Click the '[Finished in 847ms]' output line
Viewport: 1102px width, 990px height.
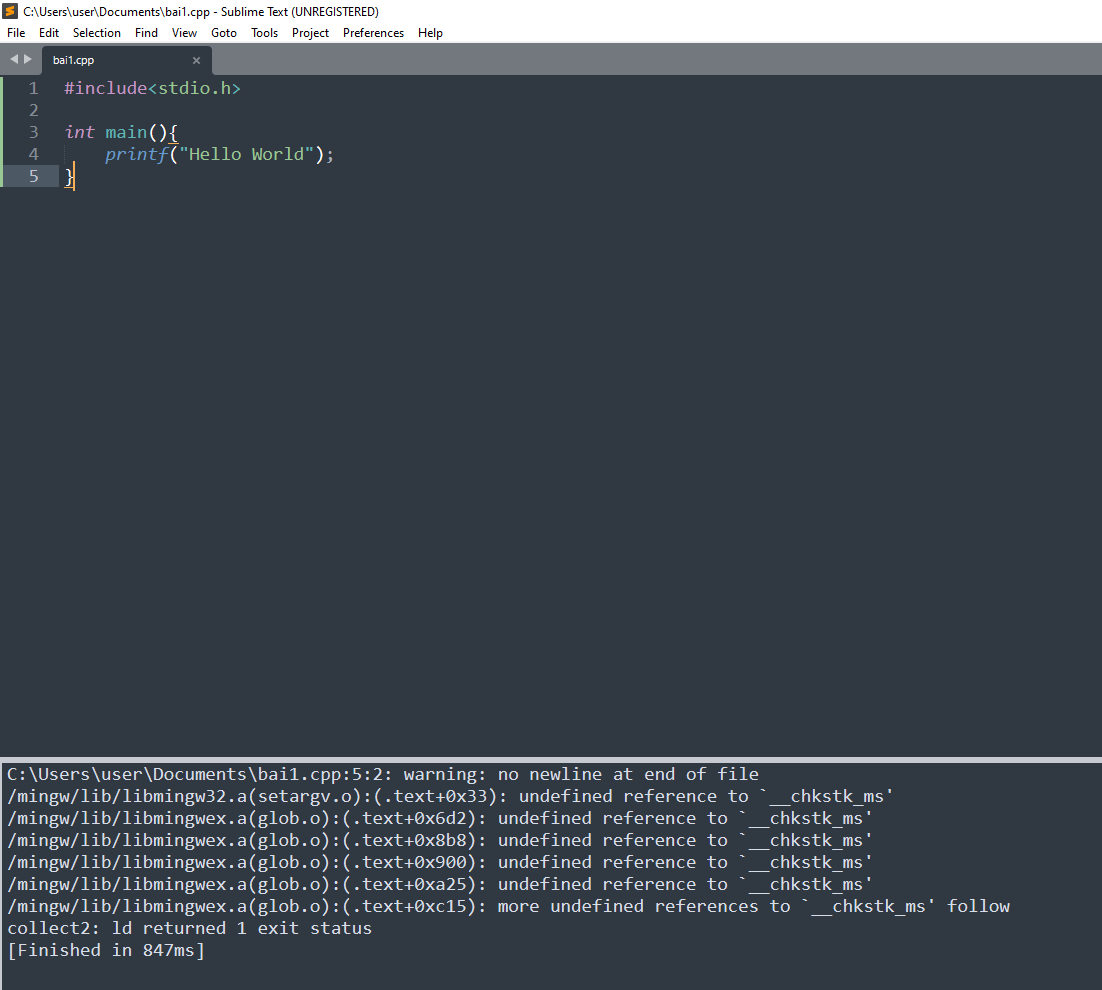[x=106, y=951]
